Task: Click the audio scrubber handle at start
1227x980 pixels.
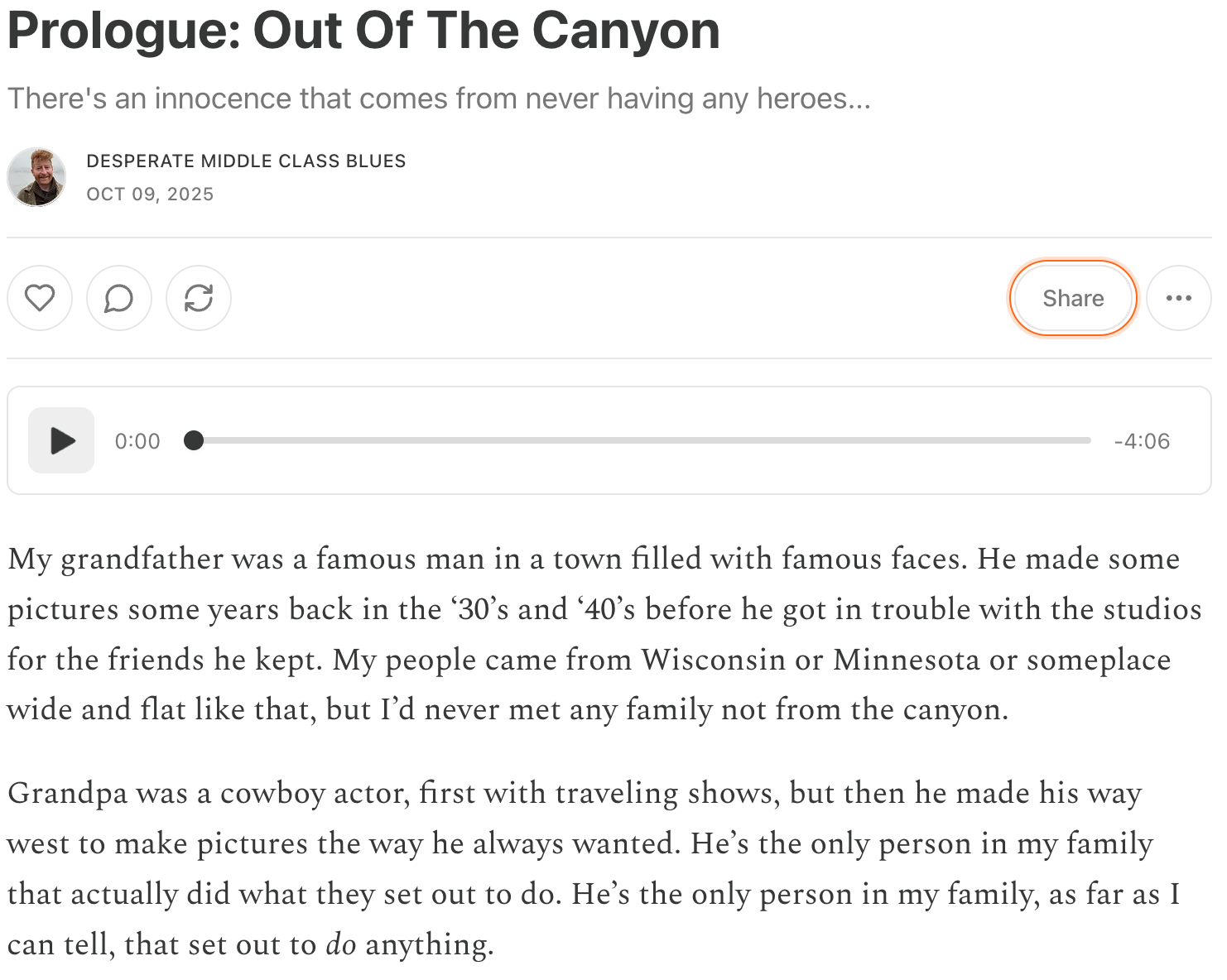Action: (x=194, y=440)
